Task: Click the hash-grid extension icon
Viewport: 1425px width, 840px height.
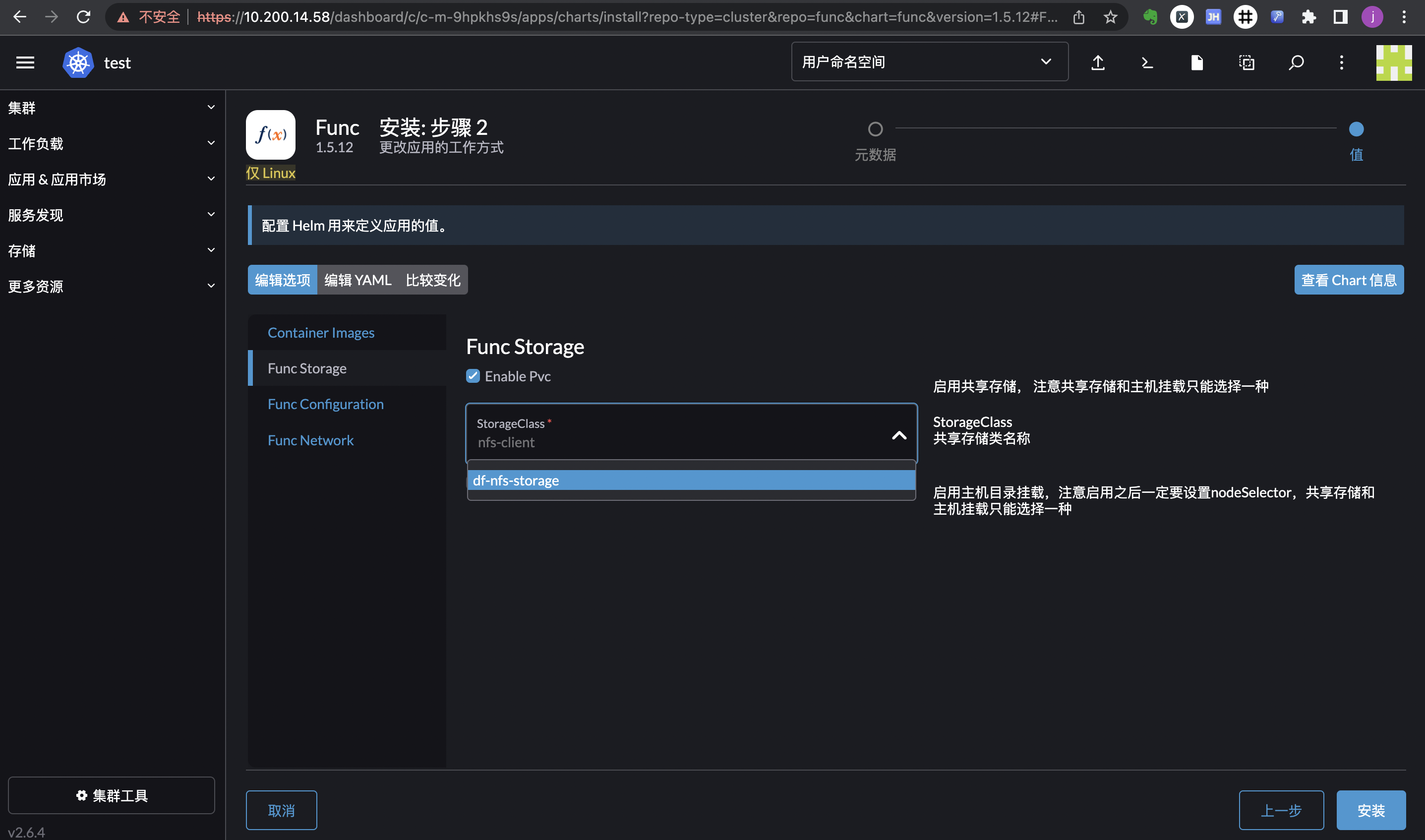Action: 1245,17
